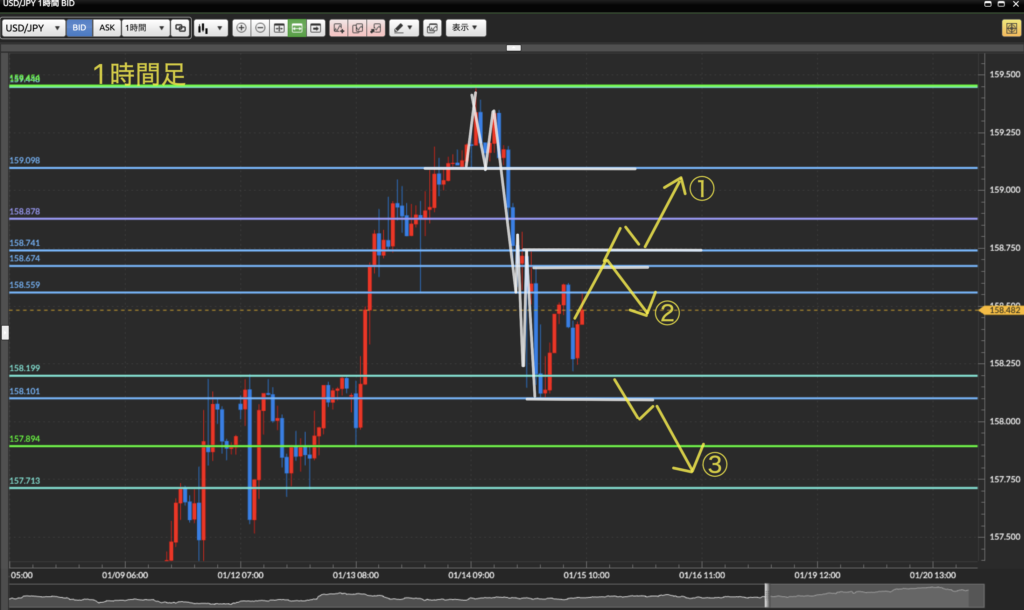Click the bottom navigator range slider handle
1024x610 pixels.
tap(767, 595)
